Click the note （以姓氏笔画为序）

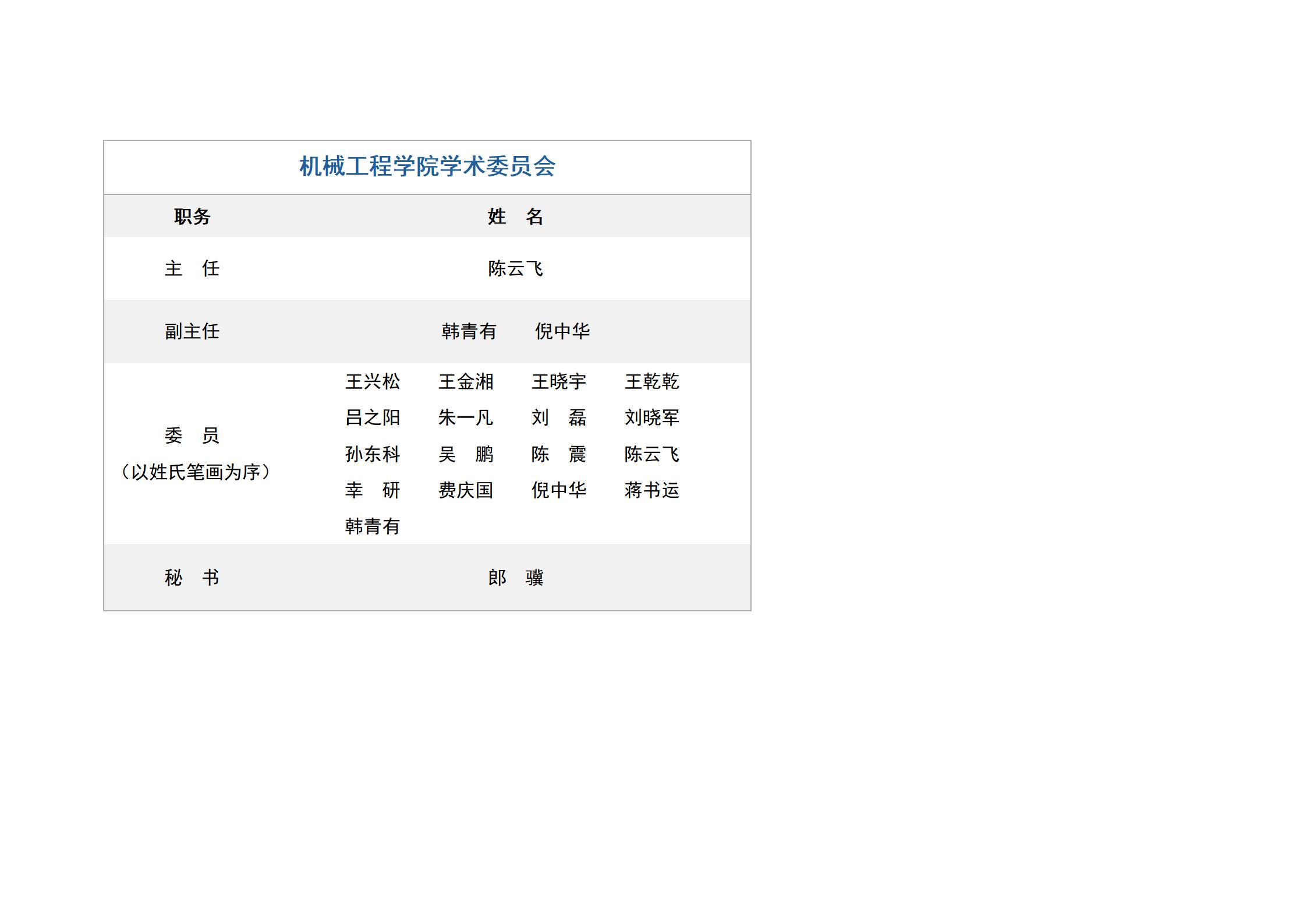(195, 472)
